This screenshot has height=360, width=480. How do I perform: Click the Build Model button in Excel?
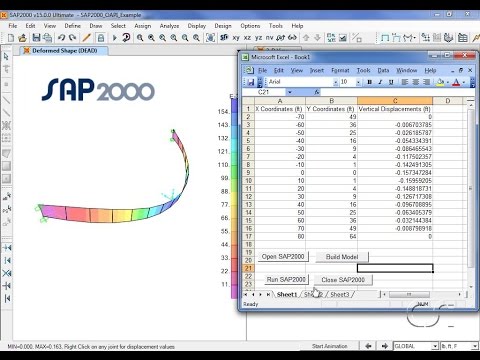(342, 257)
